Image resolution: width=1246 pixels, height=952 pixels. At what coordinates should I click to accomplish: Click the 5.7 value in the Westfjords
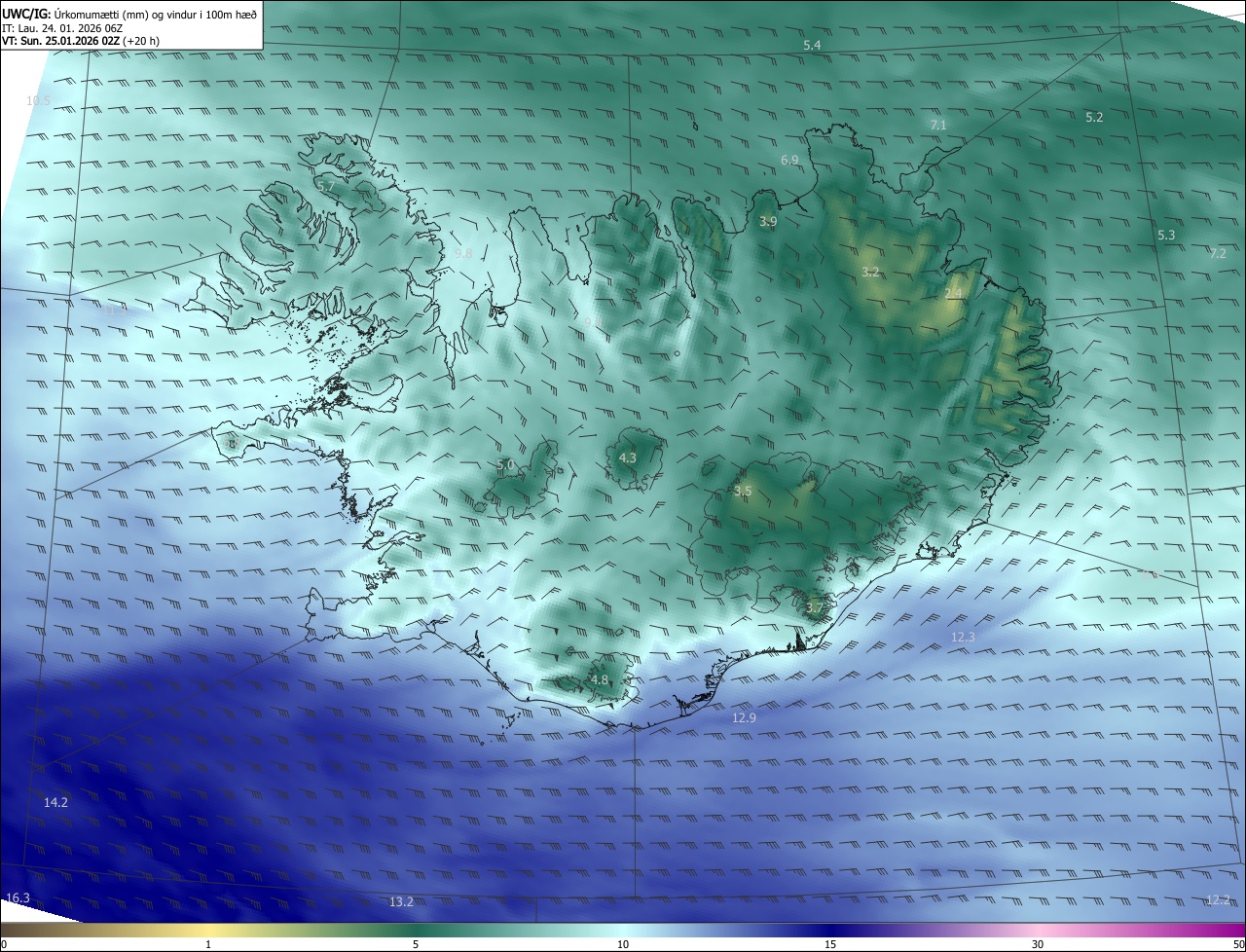[325, 186]
